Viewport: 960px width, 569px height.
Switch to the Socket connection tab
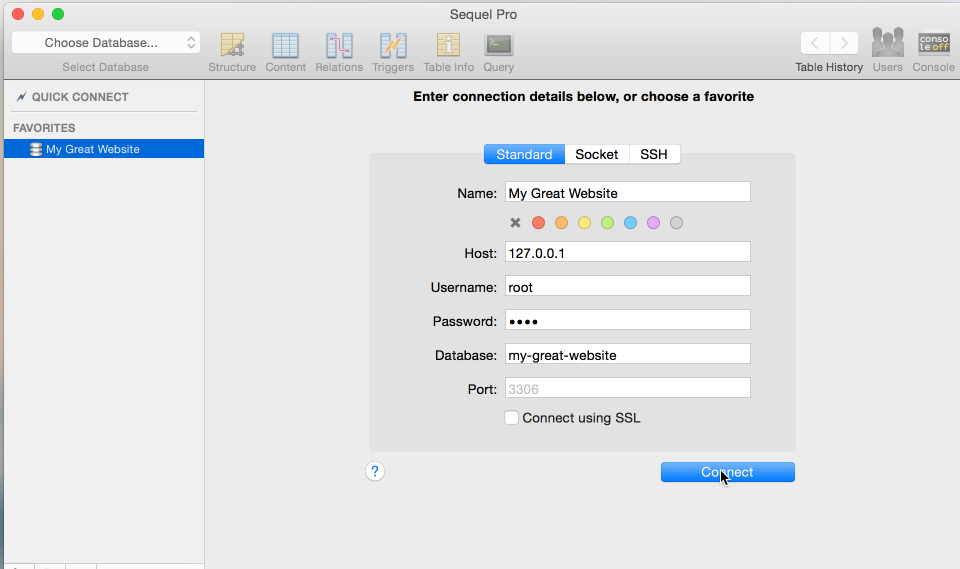pos(597,154)
